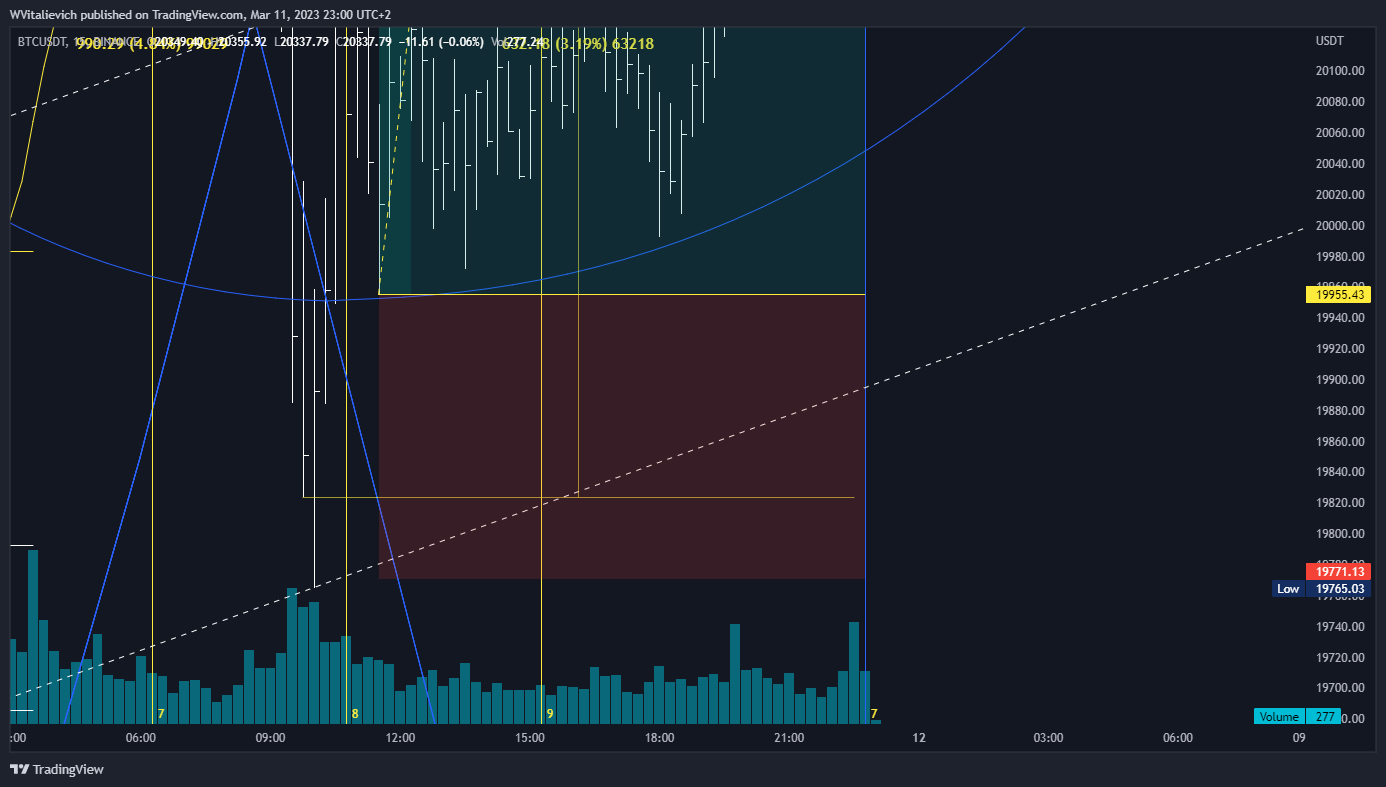Click the yellow 632.48 (3.19%) target label
Image resolution: width=1386 pixels, height=787 pixels.
(x=577, y=43)
